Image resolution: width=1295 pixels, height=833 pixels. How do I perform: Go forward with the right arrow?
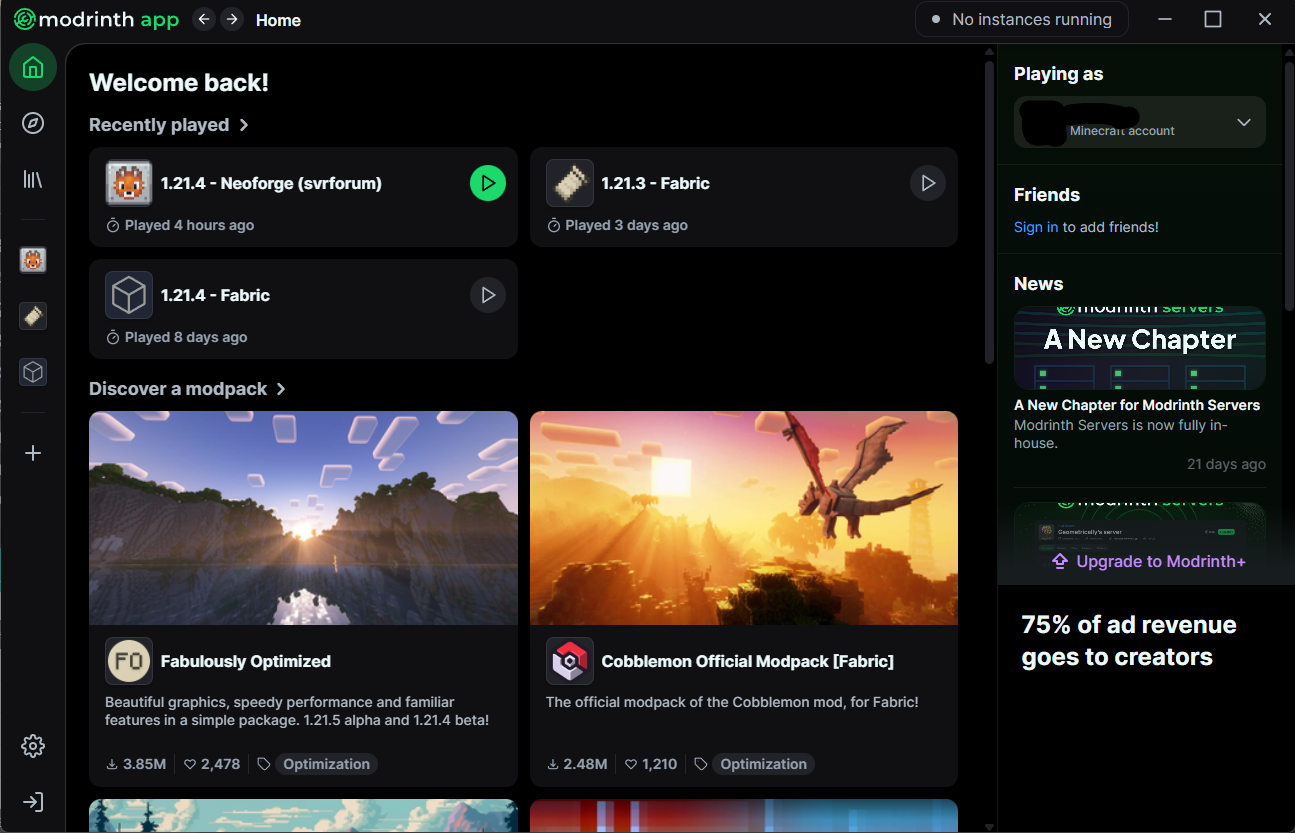(232, 19)
